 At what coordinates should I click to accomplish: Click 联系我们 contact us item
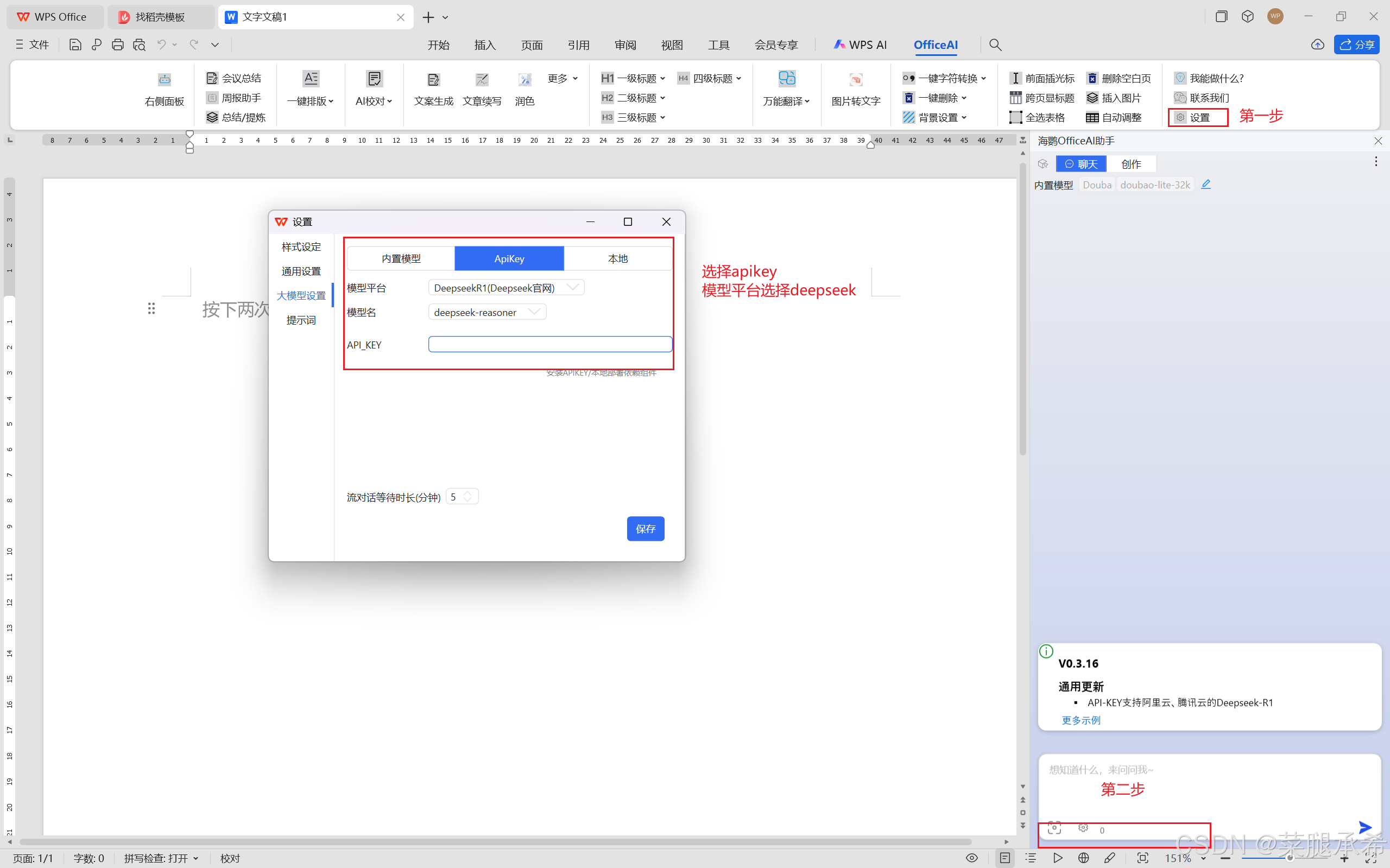pyautogui.click(x=1202, y=98)
